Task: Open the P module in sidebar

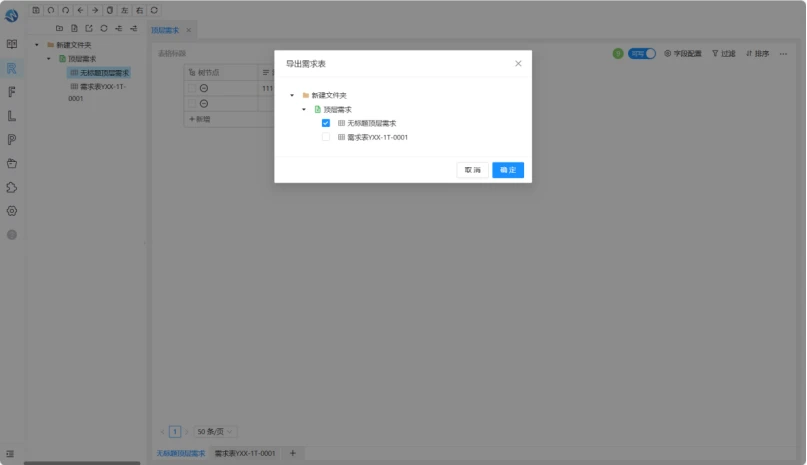Action: point(12,140)
